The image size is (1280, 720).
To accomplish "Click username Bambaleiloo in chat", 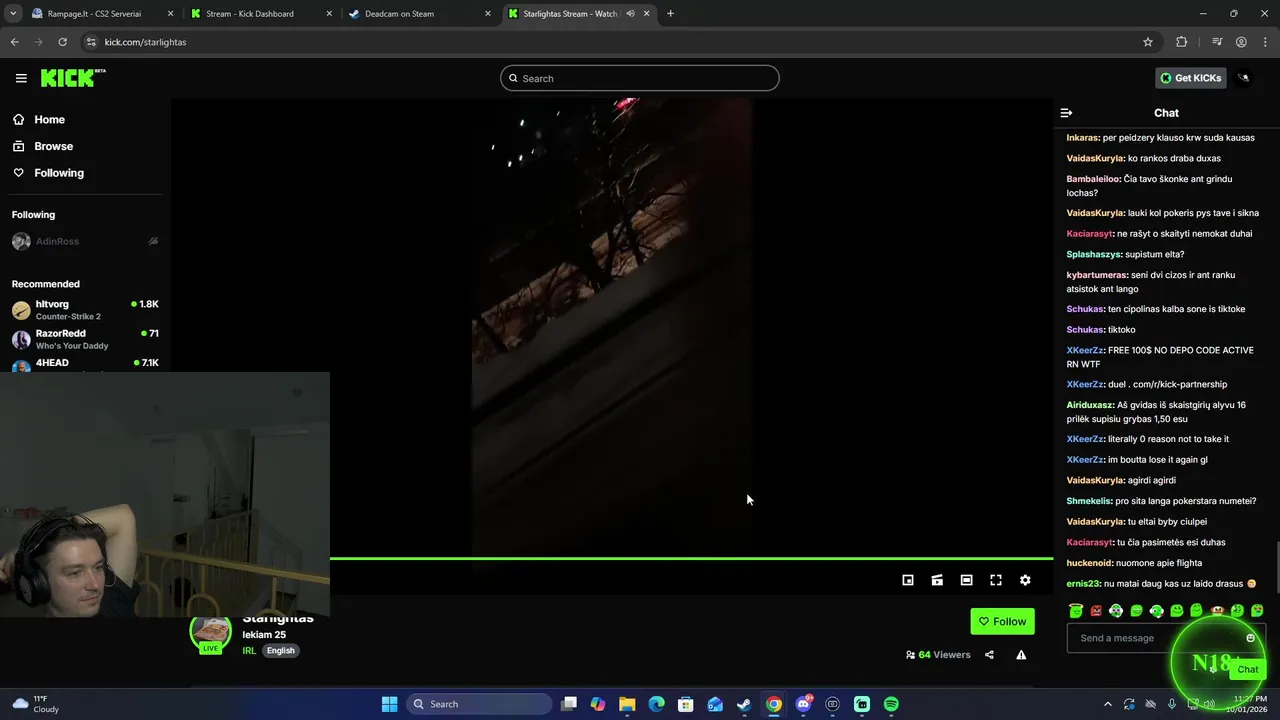I will click(1093, 179).
